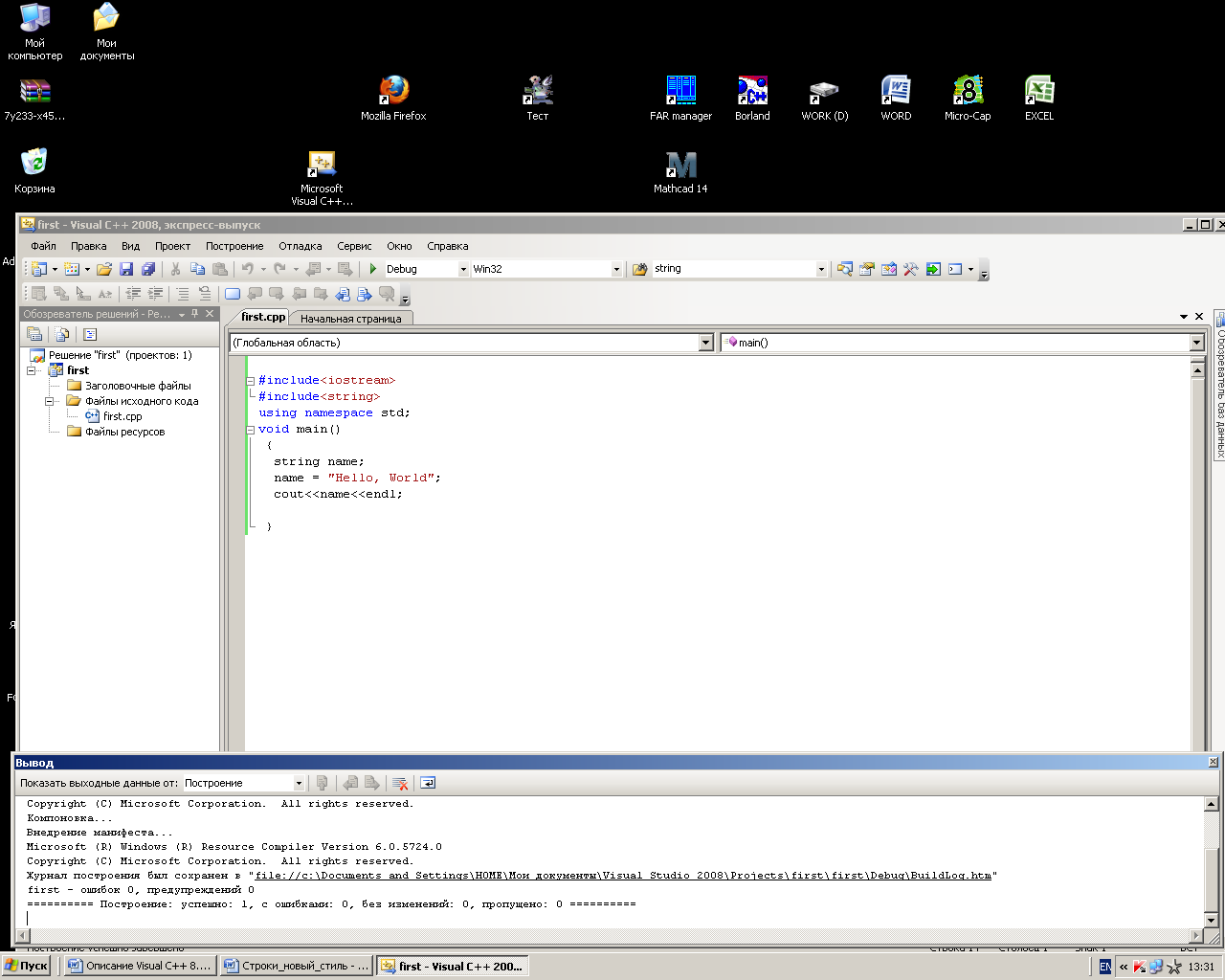
Task: Open the Win32 platform dropdown
Action: click(616, 270)
